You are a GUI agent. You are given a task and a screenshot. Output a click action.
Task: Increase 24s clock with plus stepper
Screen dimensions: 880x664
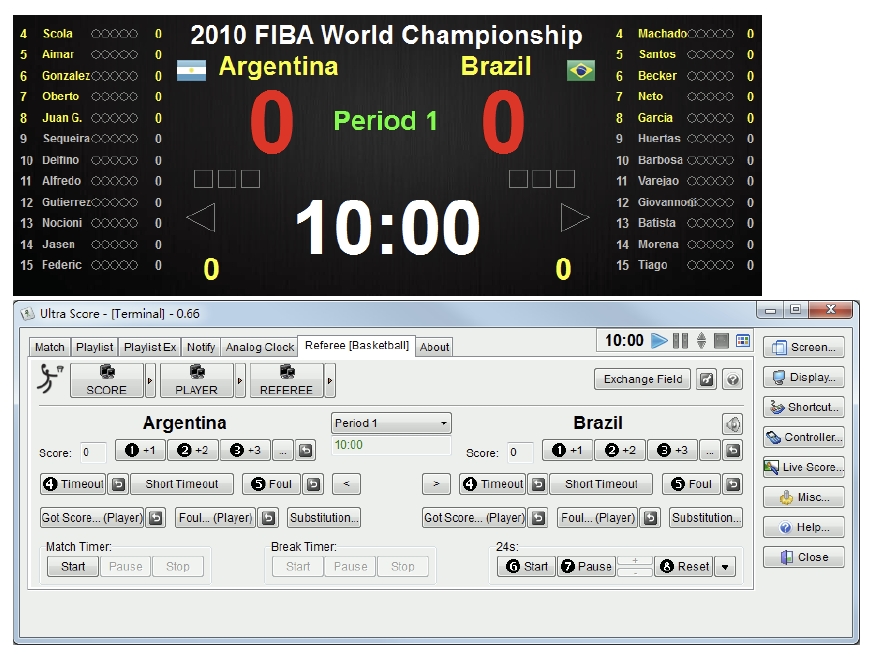click(x=635, y=561)
